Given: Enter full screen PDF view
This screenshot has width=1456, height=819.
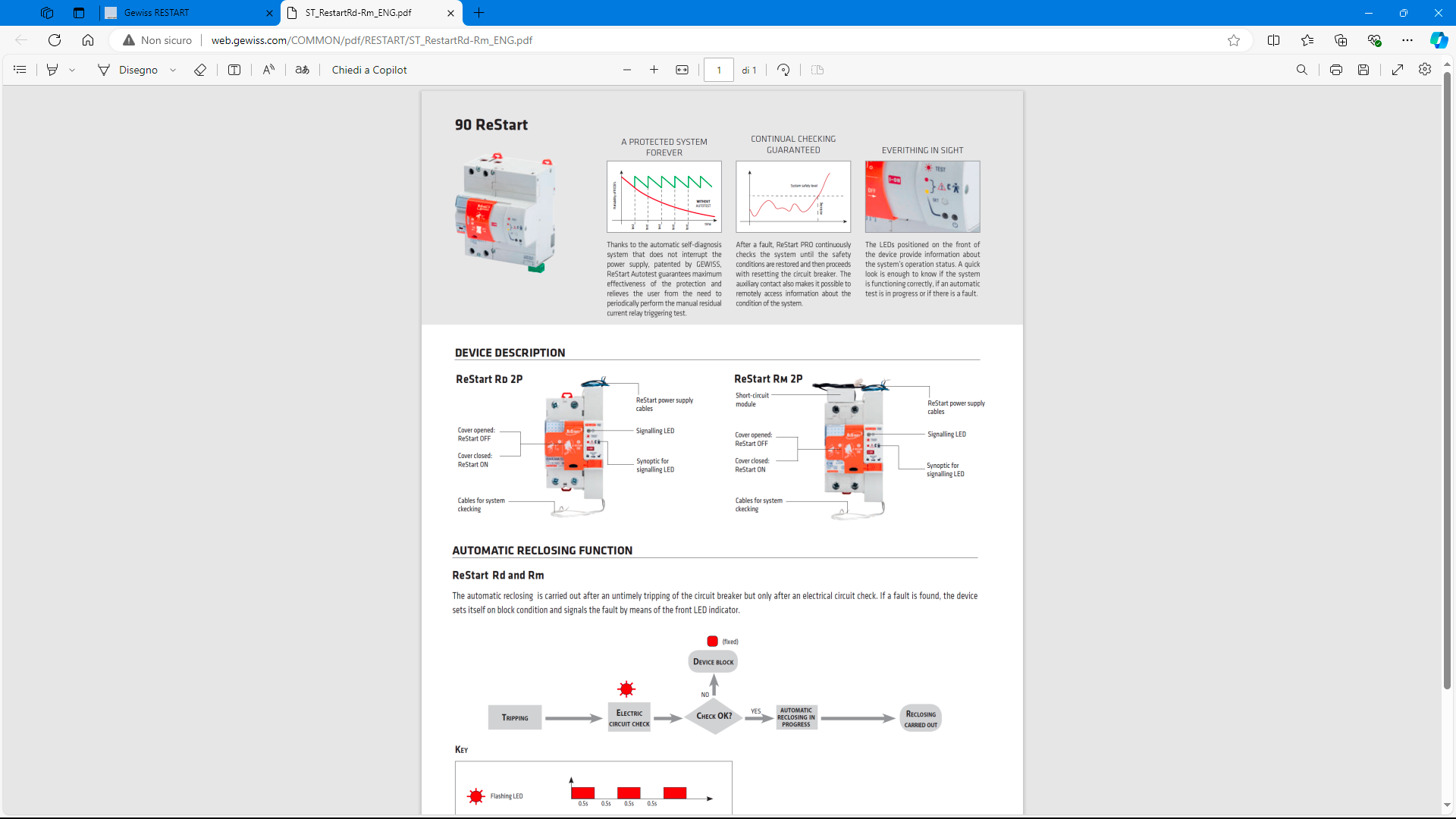Looking at the screenshot, I should 1398,70.
